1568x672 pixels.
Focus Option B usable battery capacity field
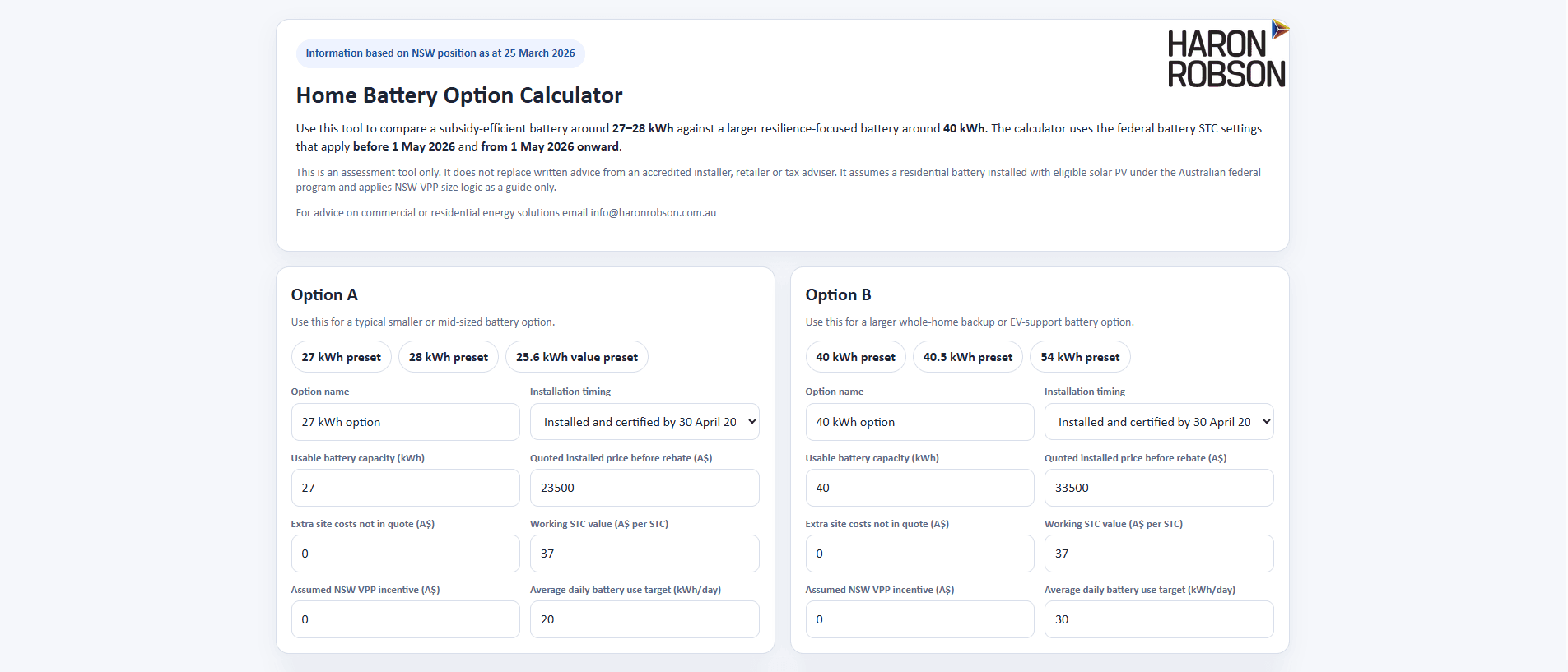[919, 488]
